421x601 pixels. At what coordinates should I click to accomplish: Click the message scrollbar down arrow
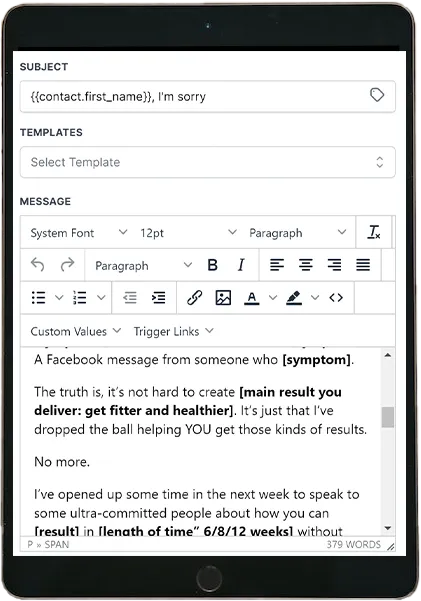pos(388,528)
